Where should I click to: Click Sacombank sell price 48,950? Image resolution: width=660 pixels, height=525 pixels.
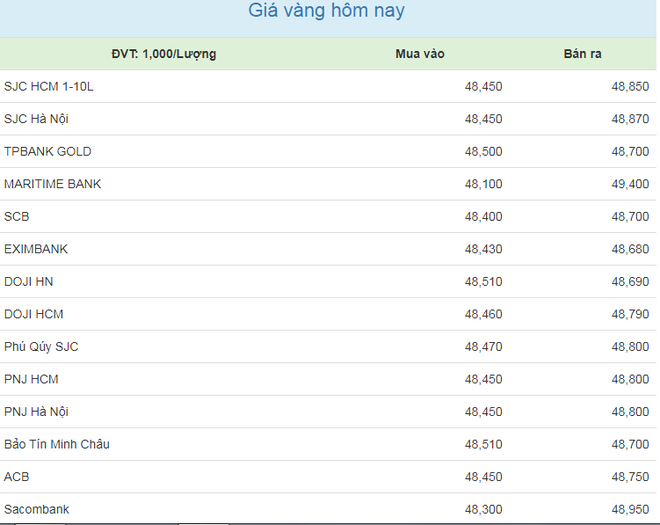click(x=630, y=509)
